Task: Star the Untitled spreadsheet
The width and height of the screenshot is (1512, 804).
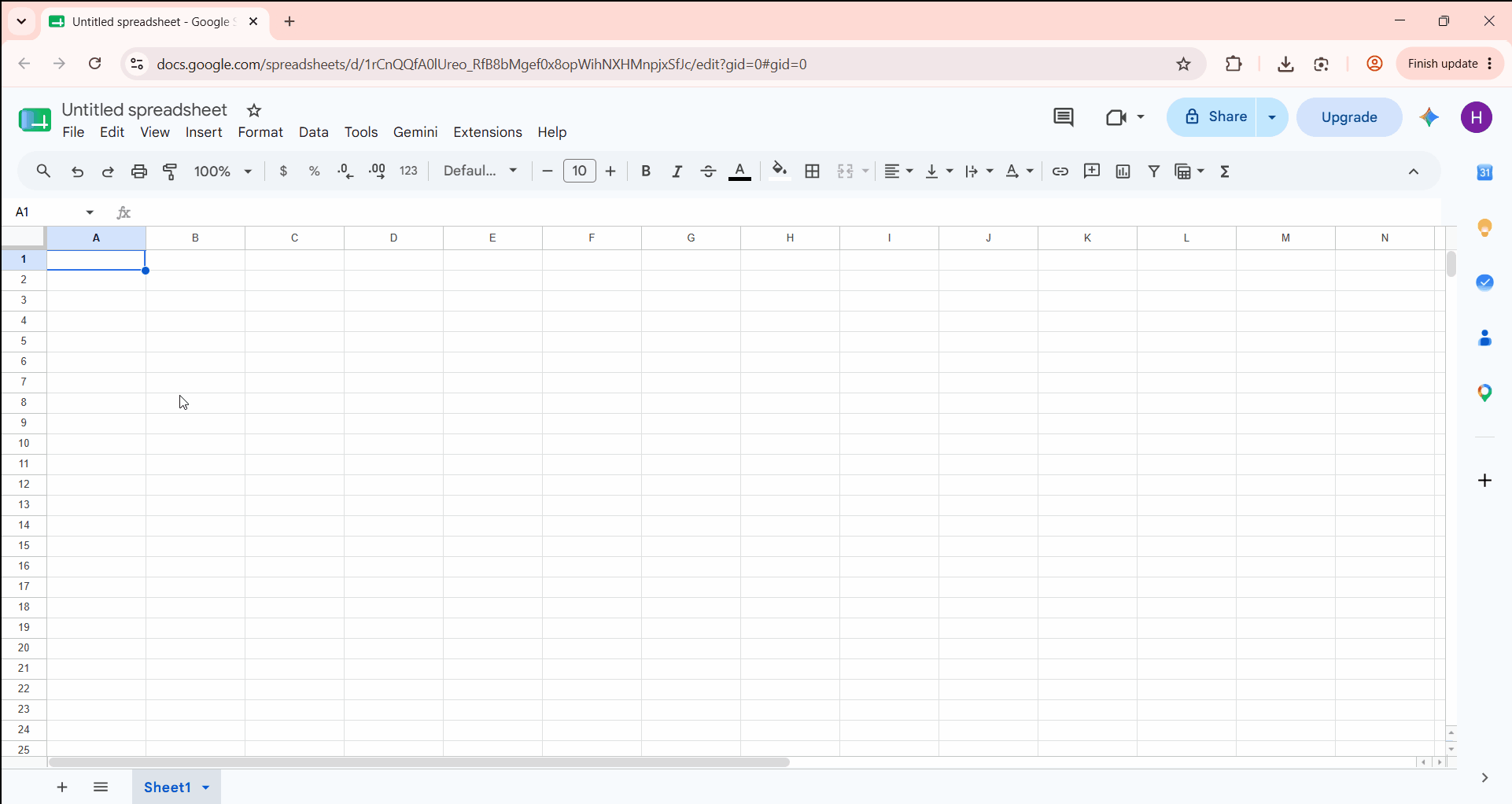Action: pos(254,111)
